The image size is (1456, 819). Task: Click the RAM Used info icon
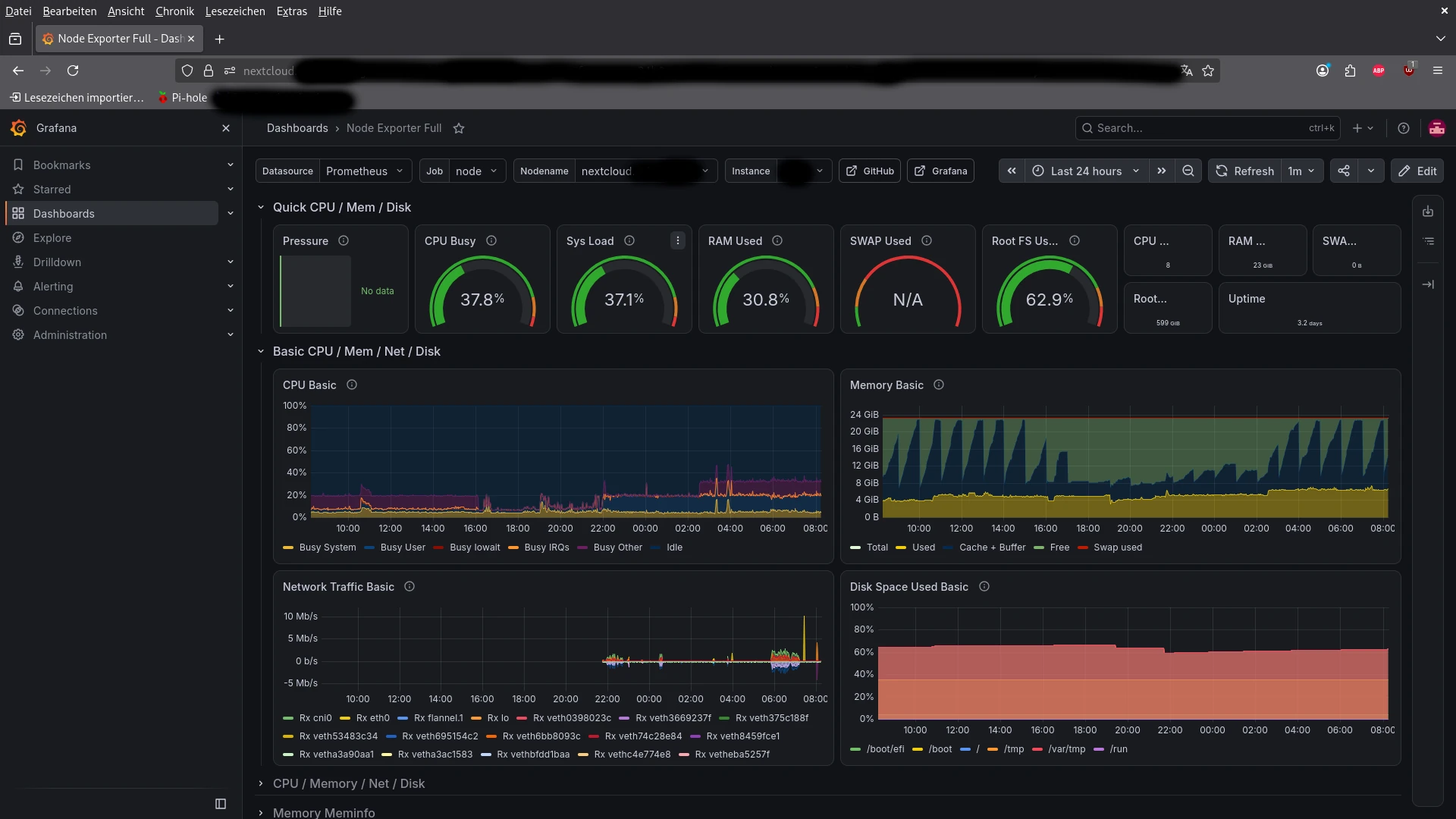point(777,240)
